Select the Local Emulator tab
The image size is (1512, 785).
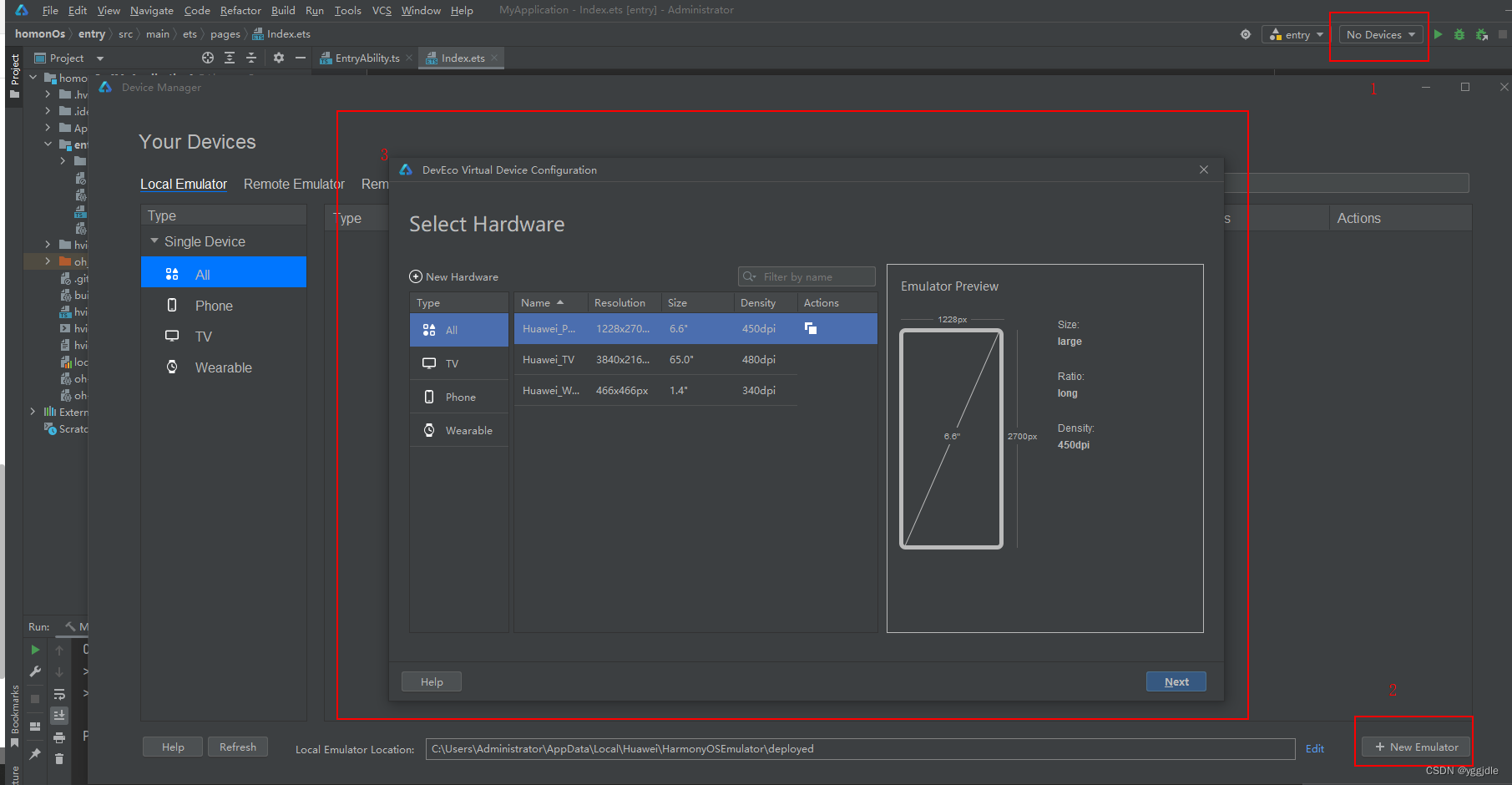(184, 184)
